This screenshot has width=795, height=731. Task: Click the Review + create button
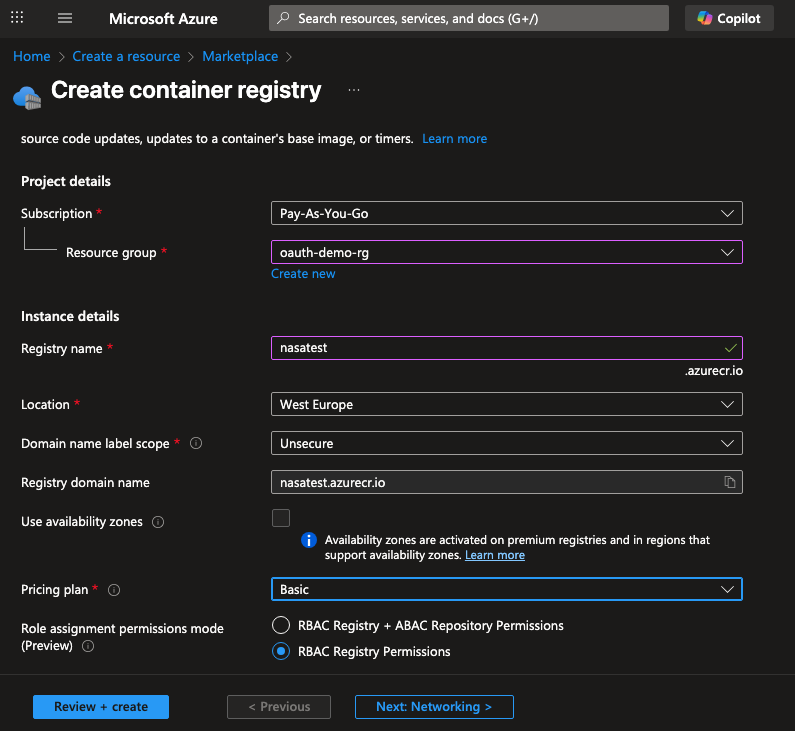[x=101, y=707]
